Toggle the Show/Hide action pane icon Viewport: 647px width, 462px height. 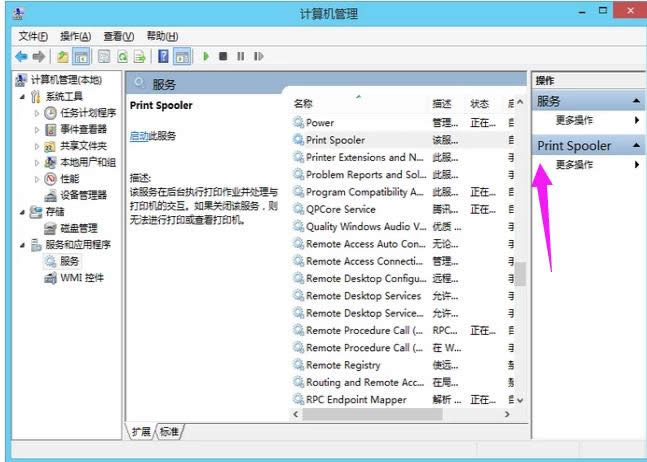click(x=182, y=57)
